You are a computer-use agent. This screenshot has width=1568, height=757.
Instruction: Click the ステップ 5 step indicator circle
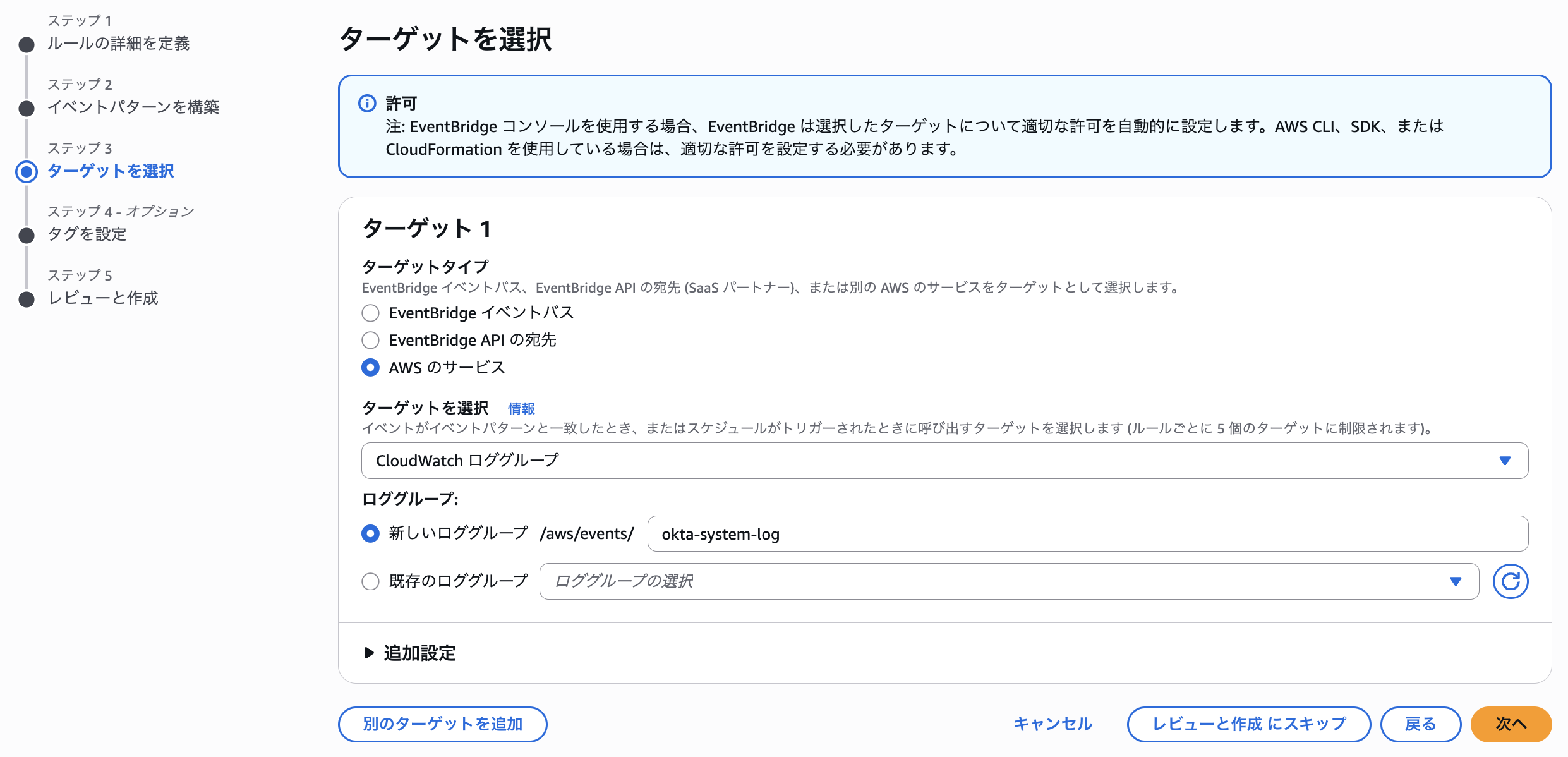click(26, 298)
